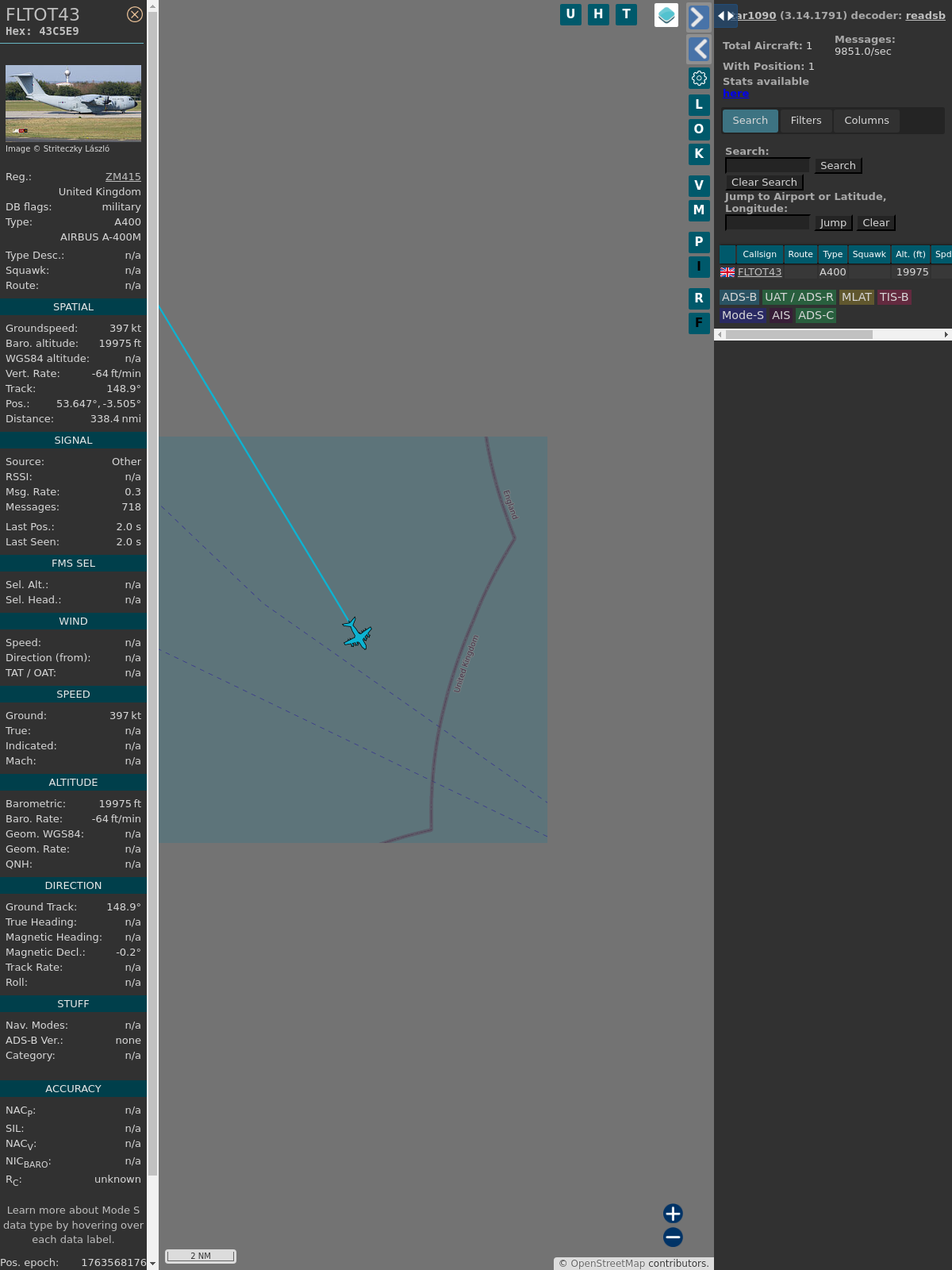Screen dimensions: 952x1270
Task: Toggle sidebar width with double-arrow control
Action: click(x=725, y=16)
